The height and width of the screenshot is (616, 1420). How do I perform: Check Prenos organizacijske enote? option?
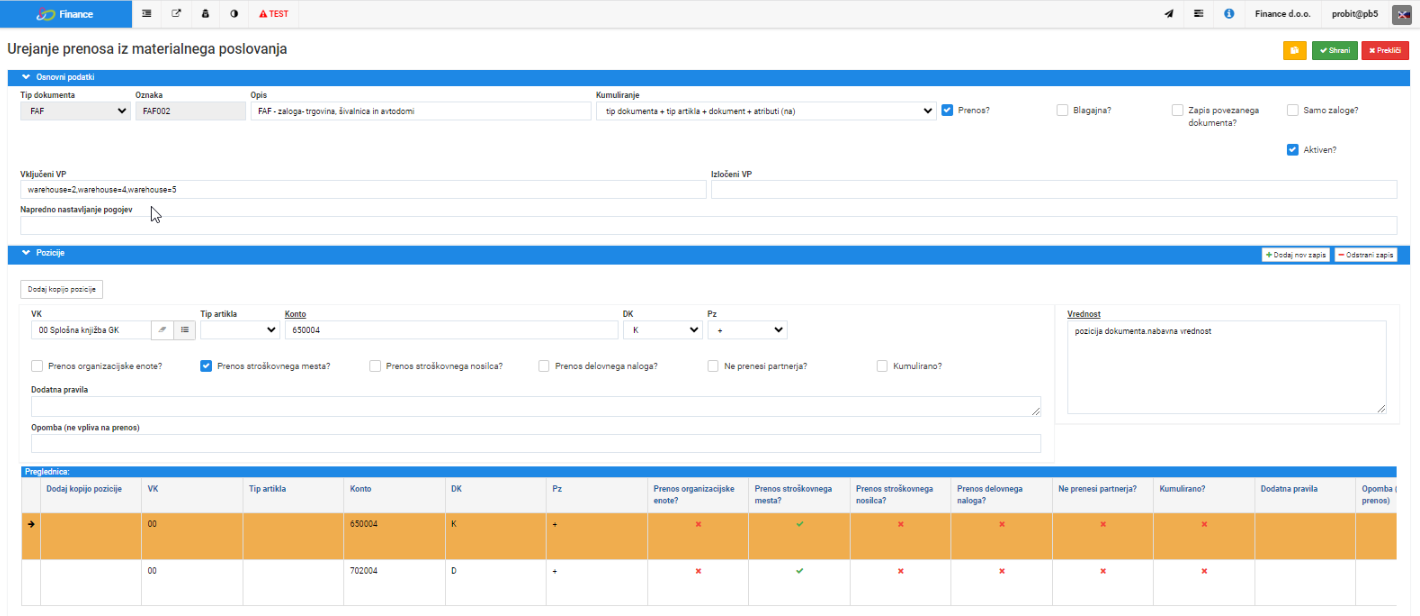pyautogui.click(x=37, y=366)
